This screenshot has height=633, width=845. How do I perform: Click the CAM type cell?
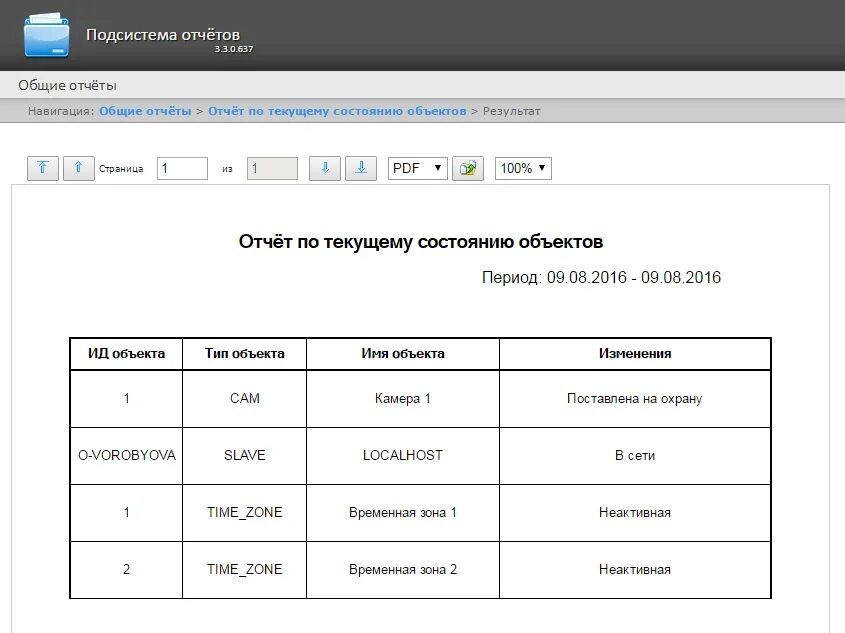tap(245, 399)
